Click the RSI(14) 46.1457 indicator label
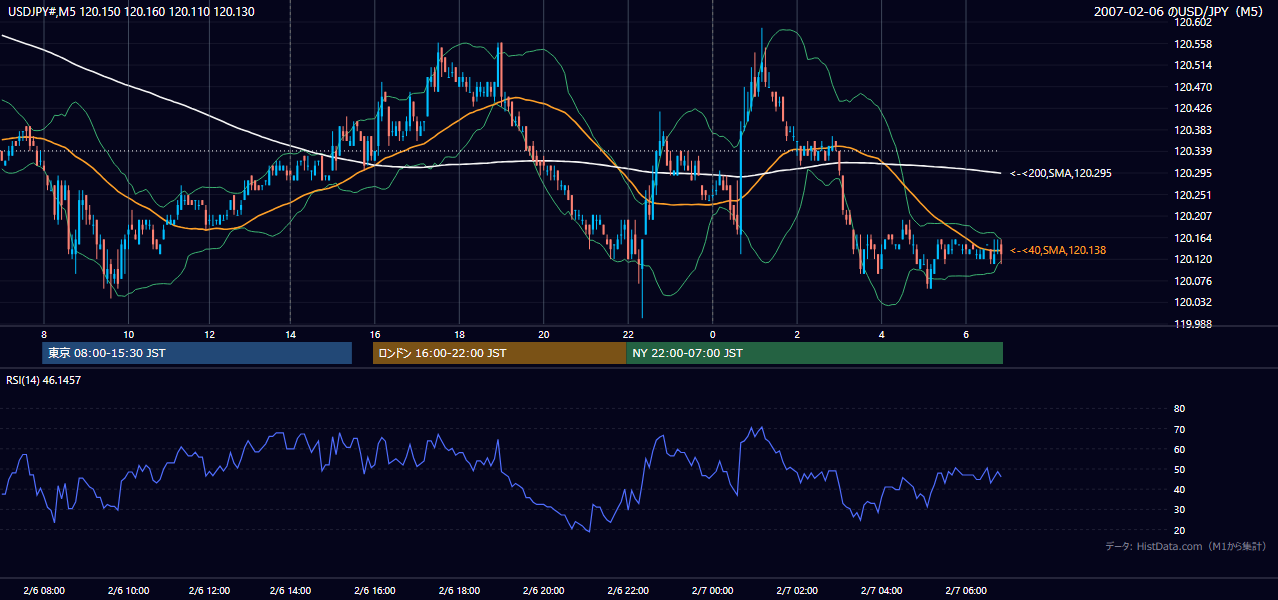This screenshot has width=1278, height=600. tap(44, 380)
